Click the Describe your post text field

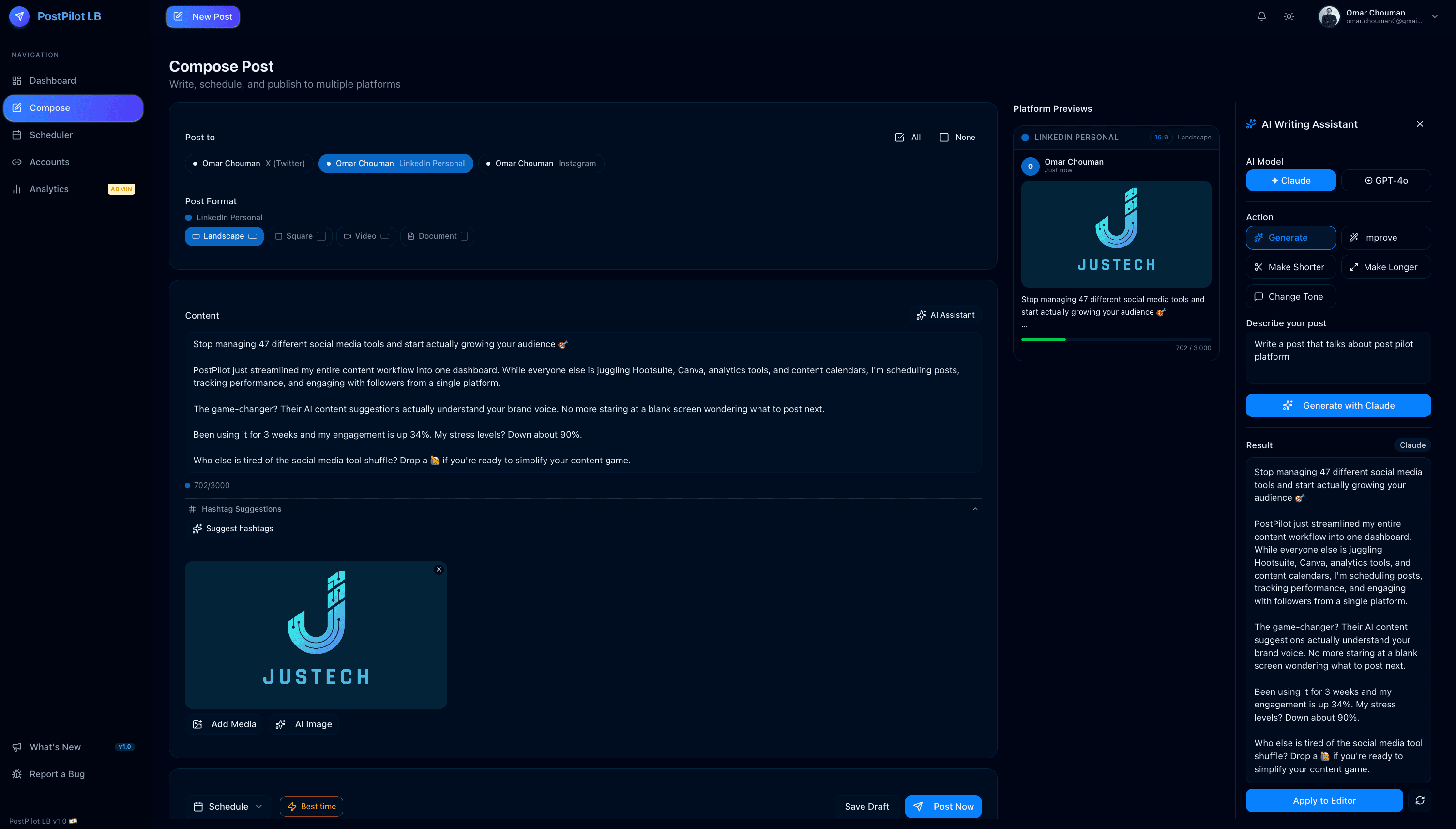[1338, 357]
